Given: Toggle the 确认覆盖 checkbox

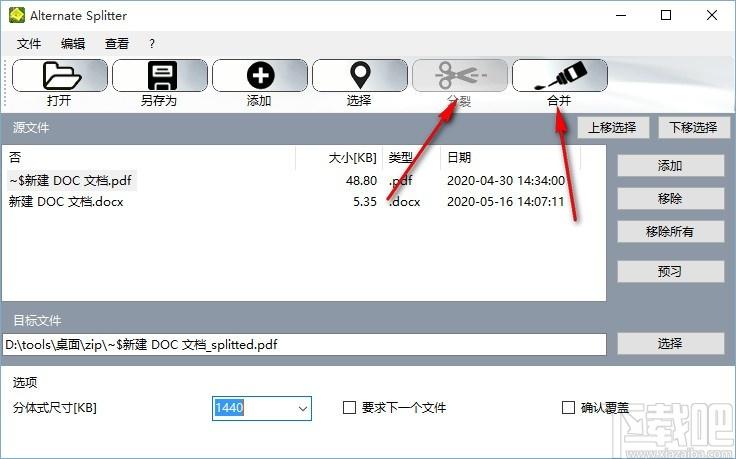Looking at the screenshot, I should (569, 408).
